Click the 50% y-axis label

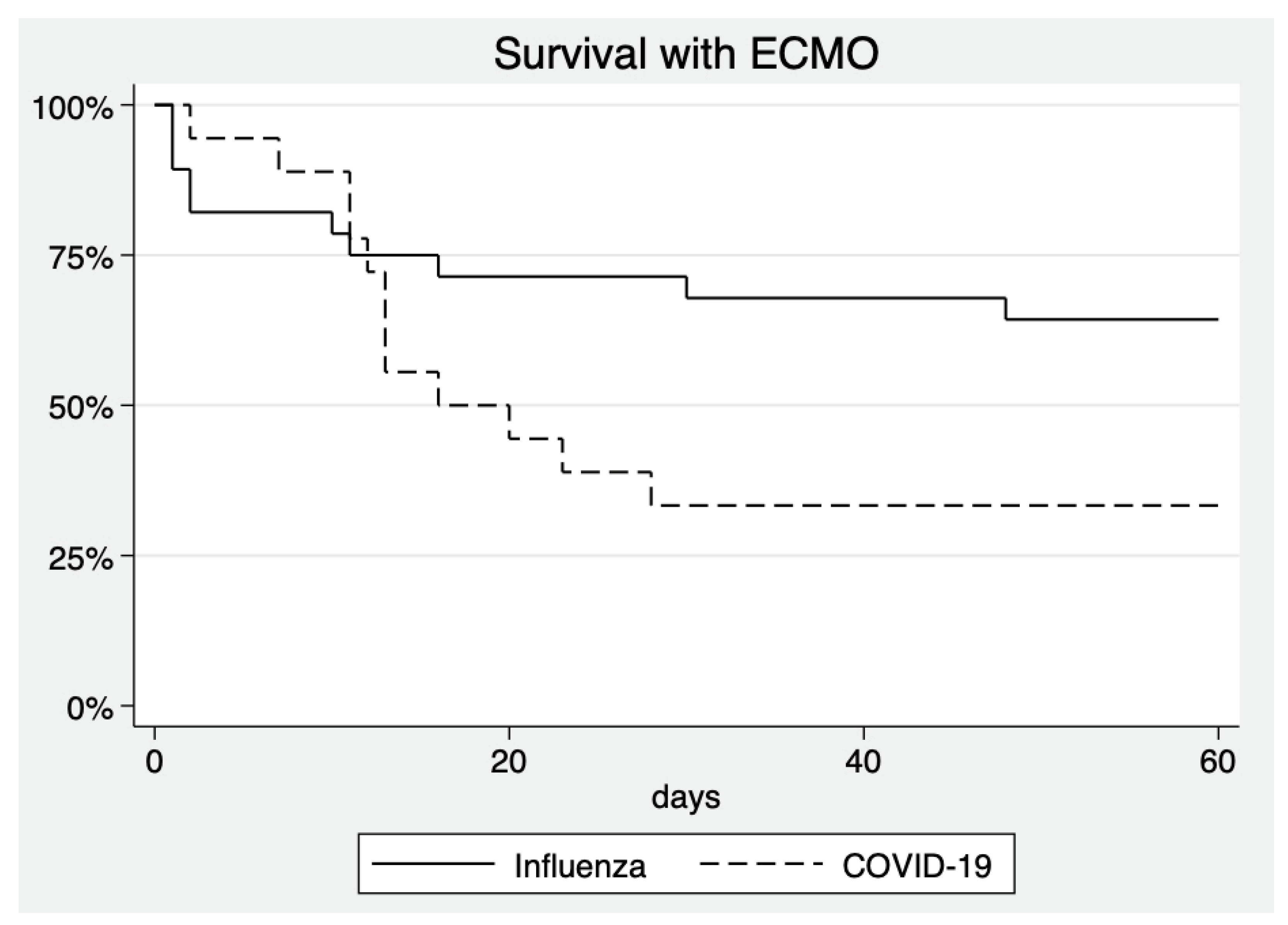pyautogui.click(x=81, y=408)
